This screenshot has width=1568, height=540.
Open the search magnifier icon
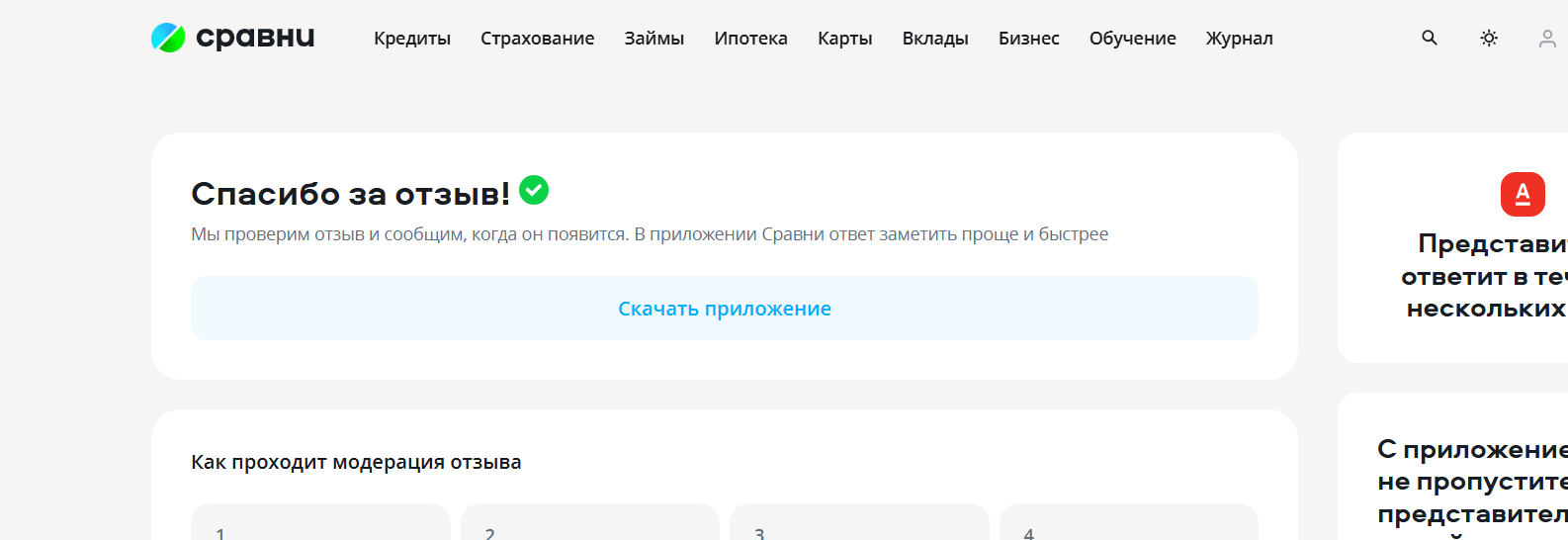pos(1429,38)
